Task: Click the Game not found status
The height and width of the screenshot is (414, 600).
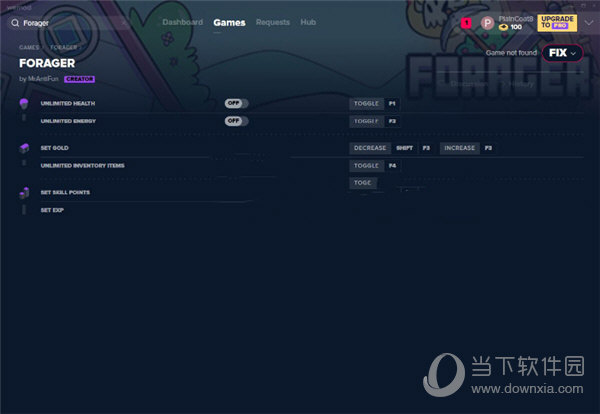Action: pyautogui.click(x=511, y=53)
